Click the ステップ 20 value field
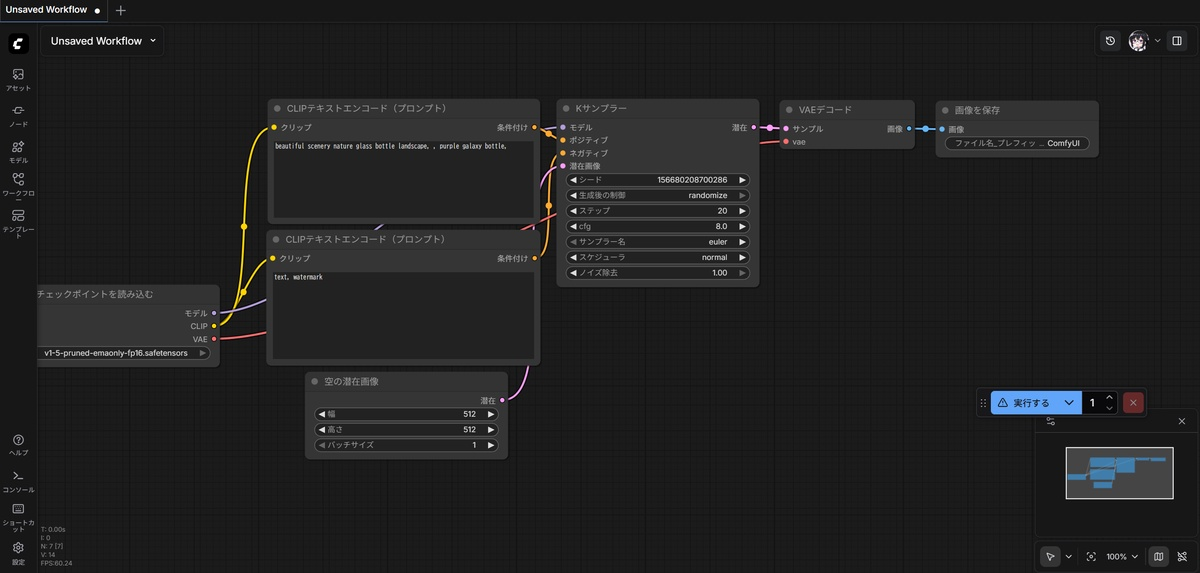 click(x=657, y=211)
